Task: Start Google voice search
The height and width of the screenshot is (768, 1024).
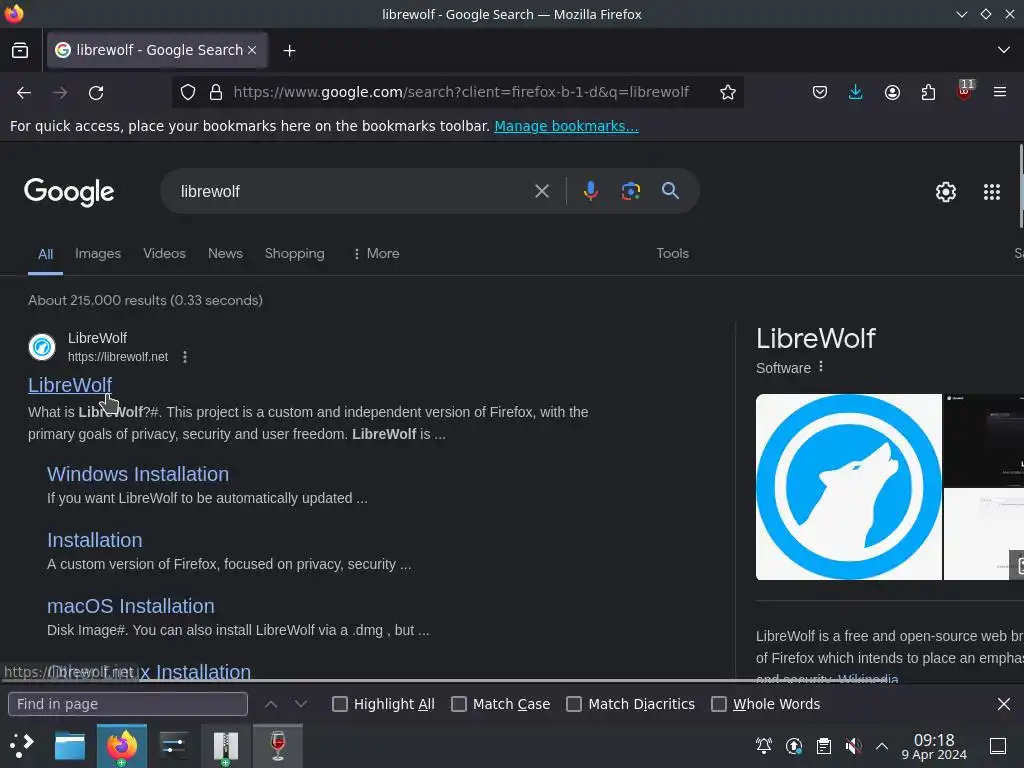Action: pos(590,191)
